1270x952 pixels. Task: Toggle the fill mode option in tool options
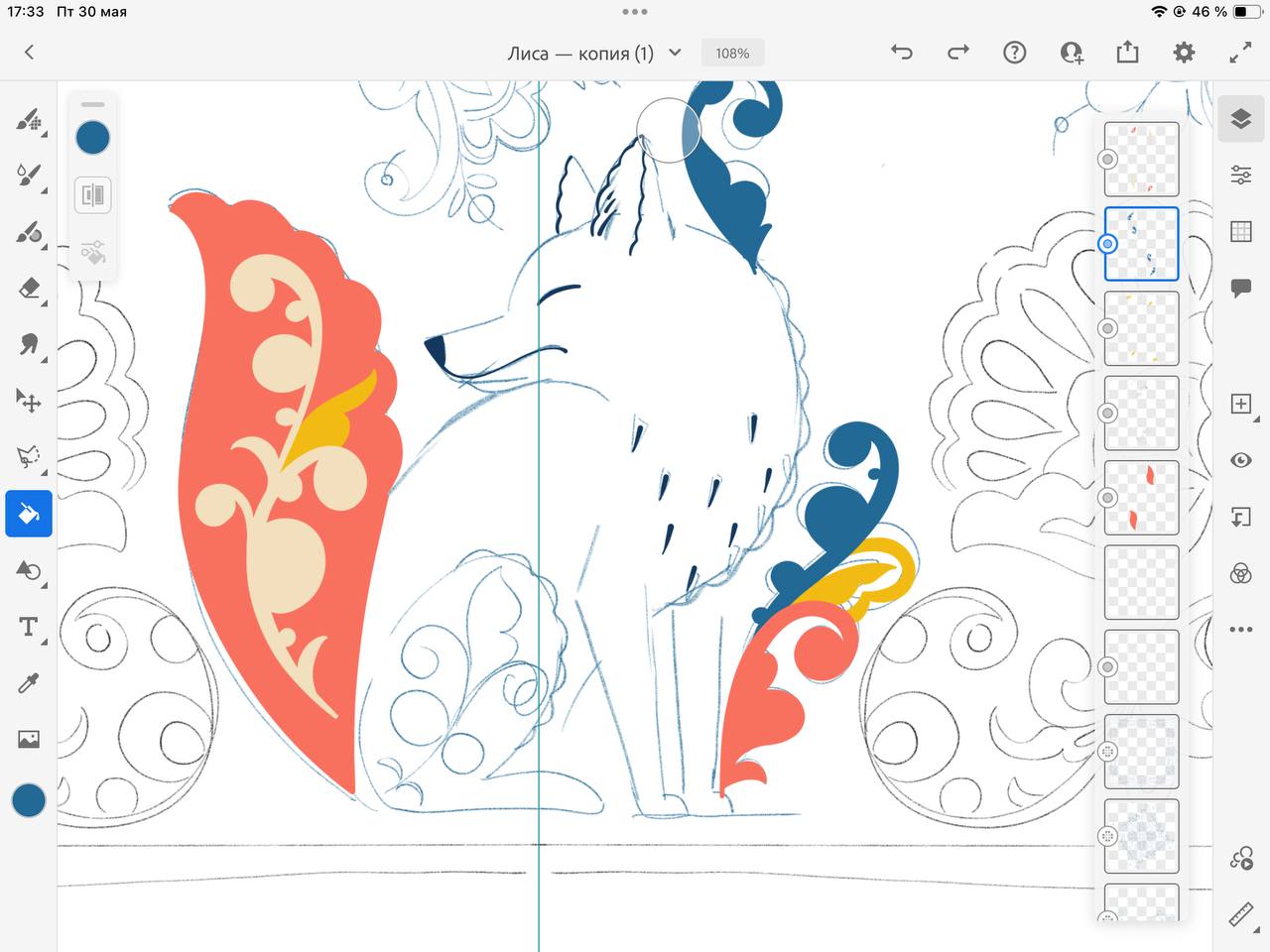pyautogui.click(x=93, y=194)
